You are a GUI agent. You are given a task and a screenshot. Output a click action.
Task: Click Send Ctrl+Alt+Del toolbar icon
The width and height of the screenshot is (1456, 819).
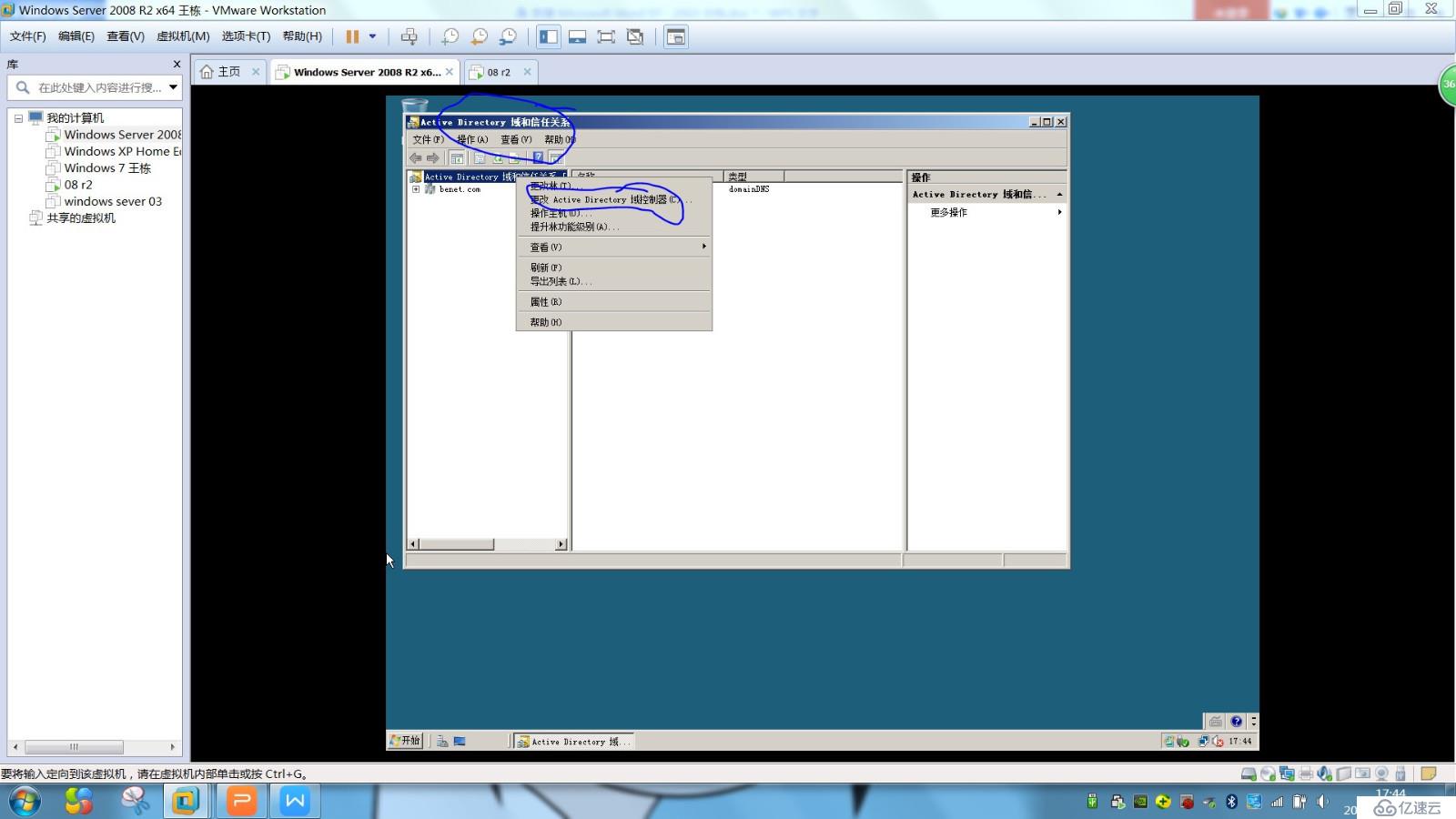coord(409,36)
